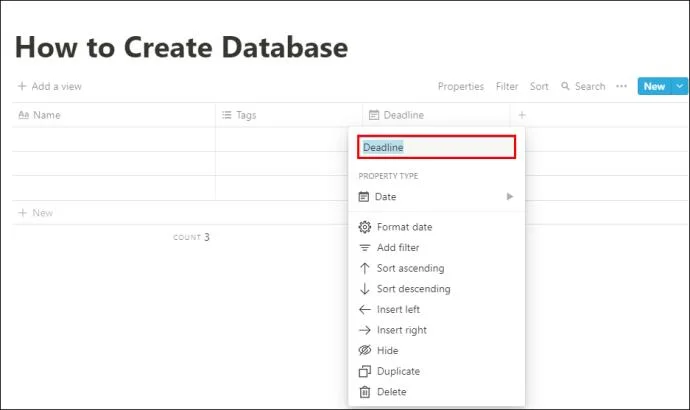Click the Insert left arrow icon
This screenshot has width=690, height=410.
[364, 310]
